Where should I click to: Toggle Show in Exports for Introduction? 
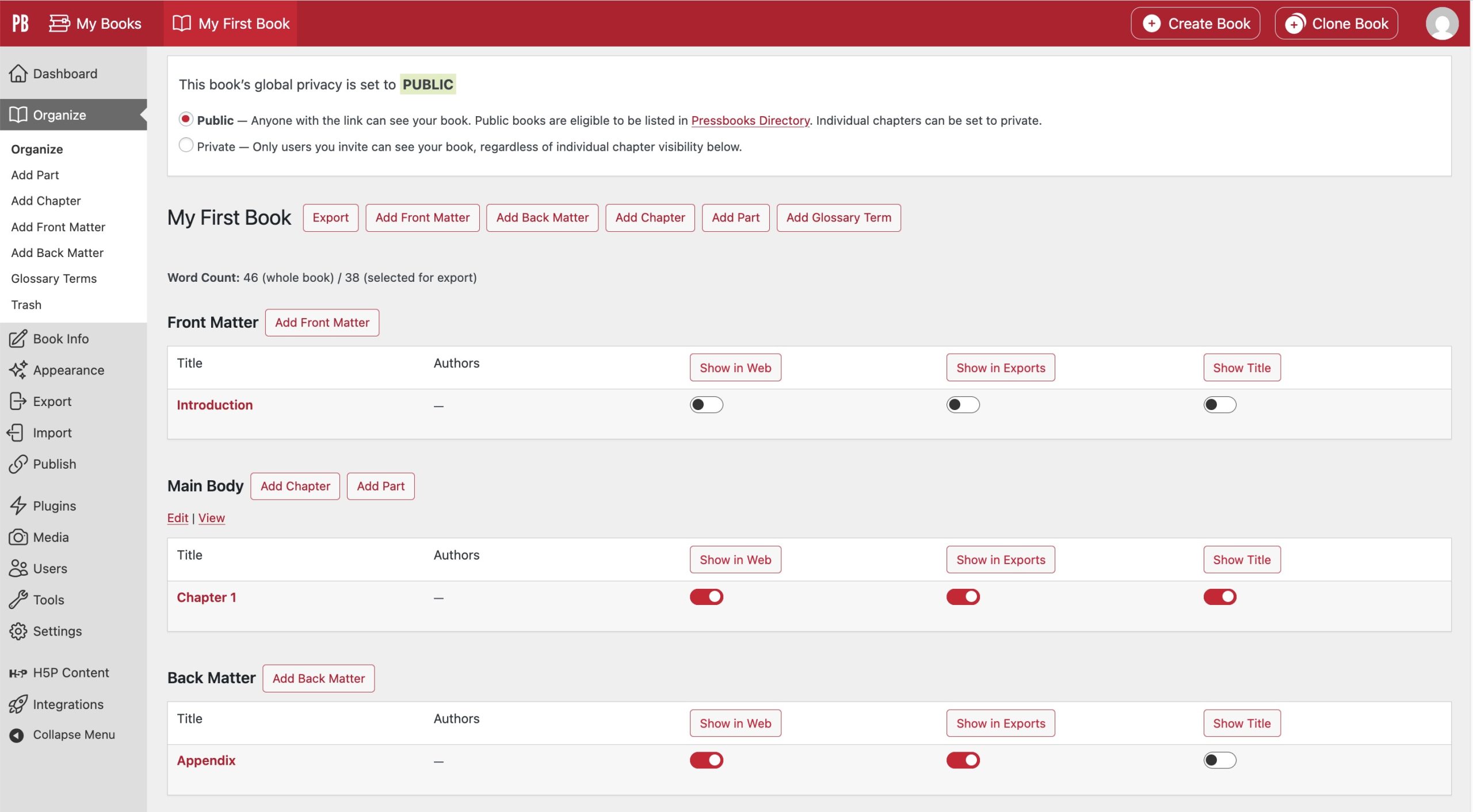(963, 405)
